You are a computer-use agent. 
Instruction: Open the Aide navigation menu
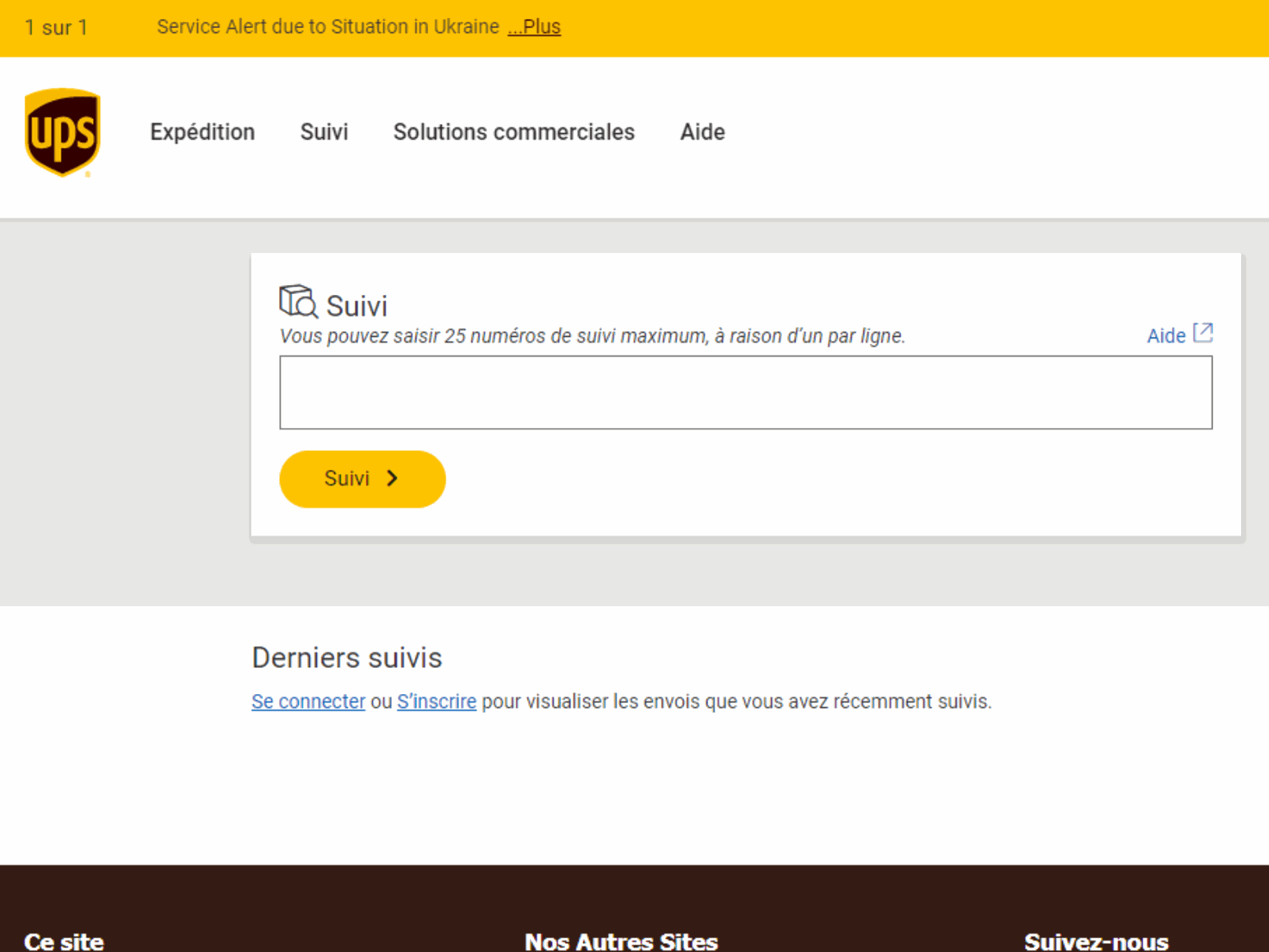(702, 132)
